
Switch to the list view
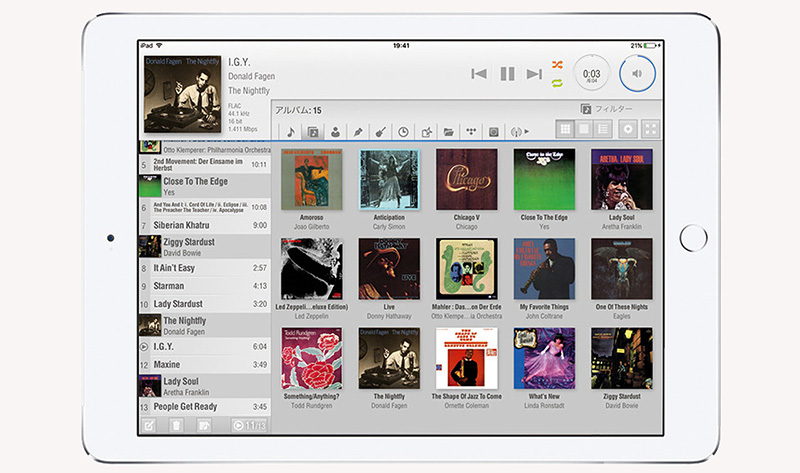click(x=603, y=129)
